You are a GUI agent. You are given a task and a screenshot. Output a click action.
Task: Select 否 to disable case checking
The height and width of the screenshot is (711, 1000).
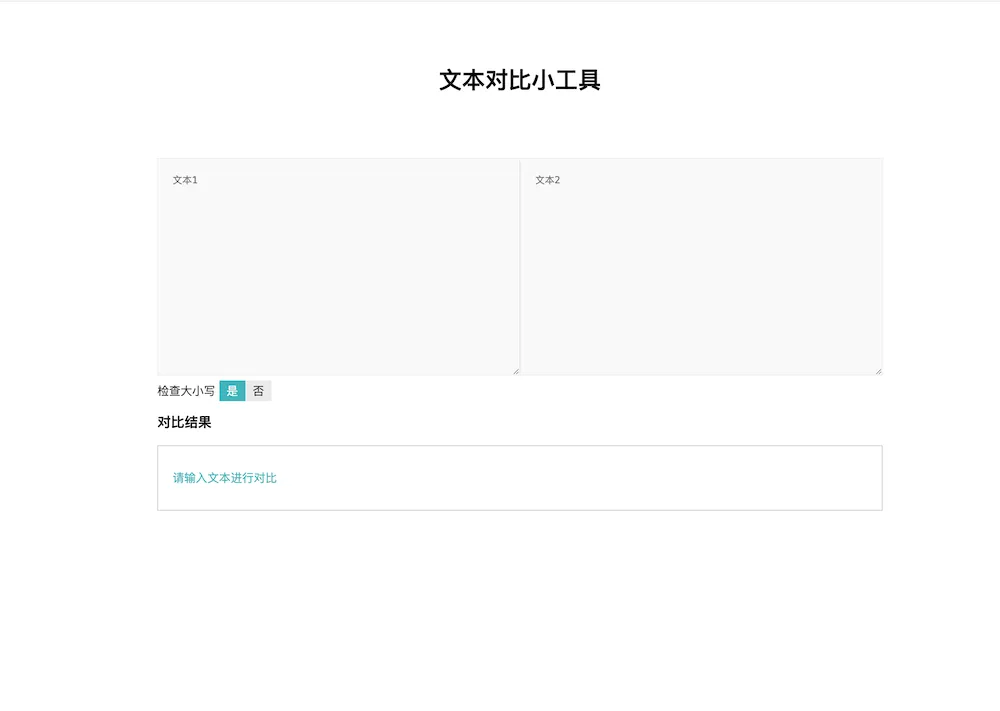coord(258,391)
